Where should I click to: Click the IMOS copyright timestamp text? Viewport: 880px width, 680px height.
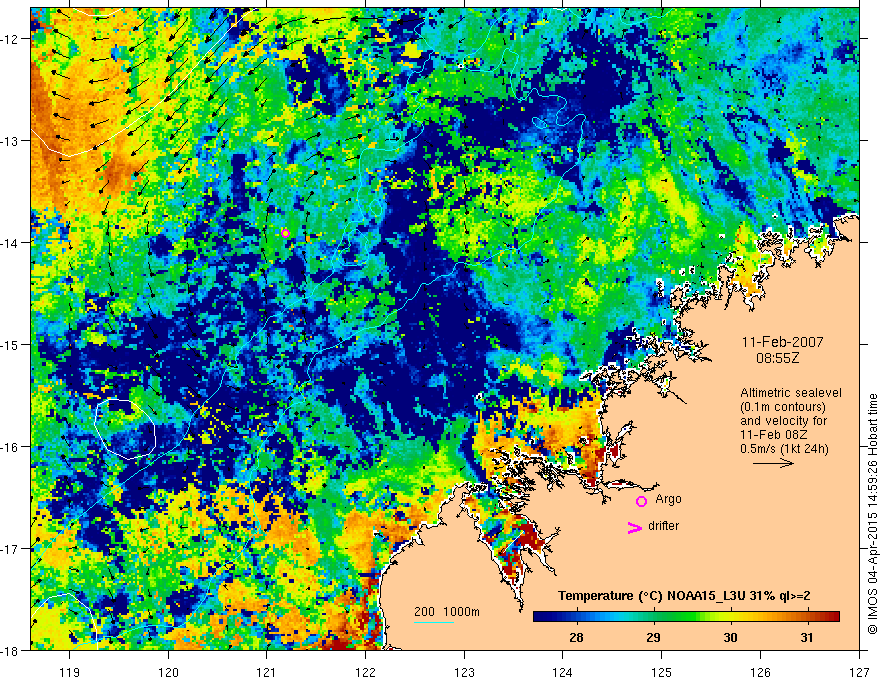click(x=872, y=514)
